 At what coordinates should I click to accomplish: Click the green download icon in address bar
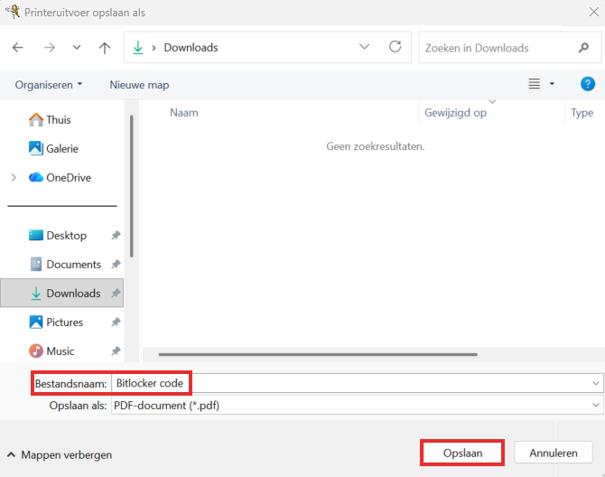pos(138,47)
